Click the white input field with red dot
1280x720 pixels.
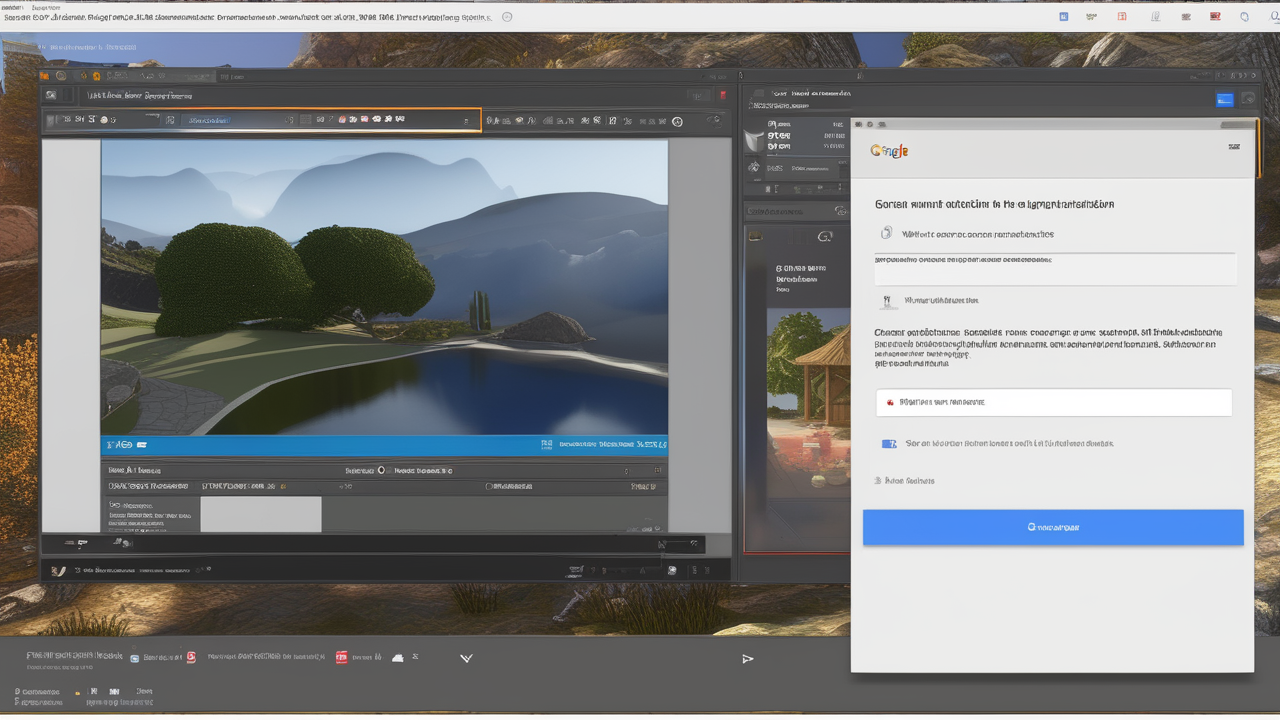tap(1053, 402)
